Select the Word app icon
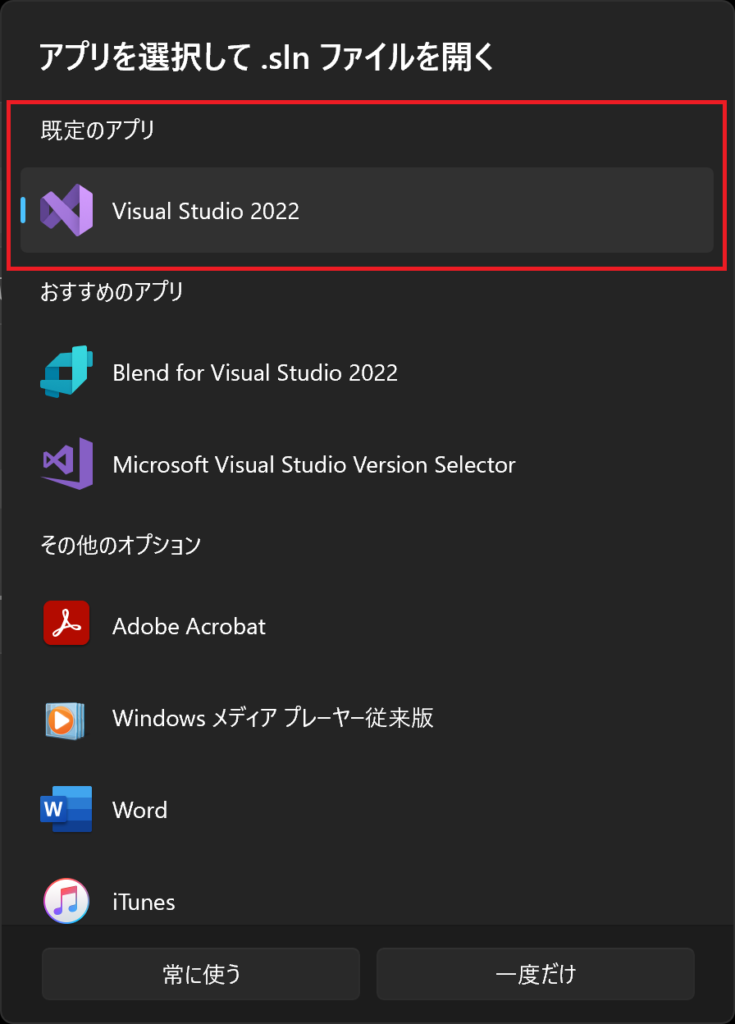The width and height of the screenshot is (735, 1024). 66,809
